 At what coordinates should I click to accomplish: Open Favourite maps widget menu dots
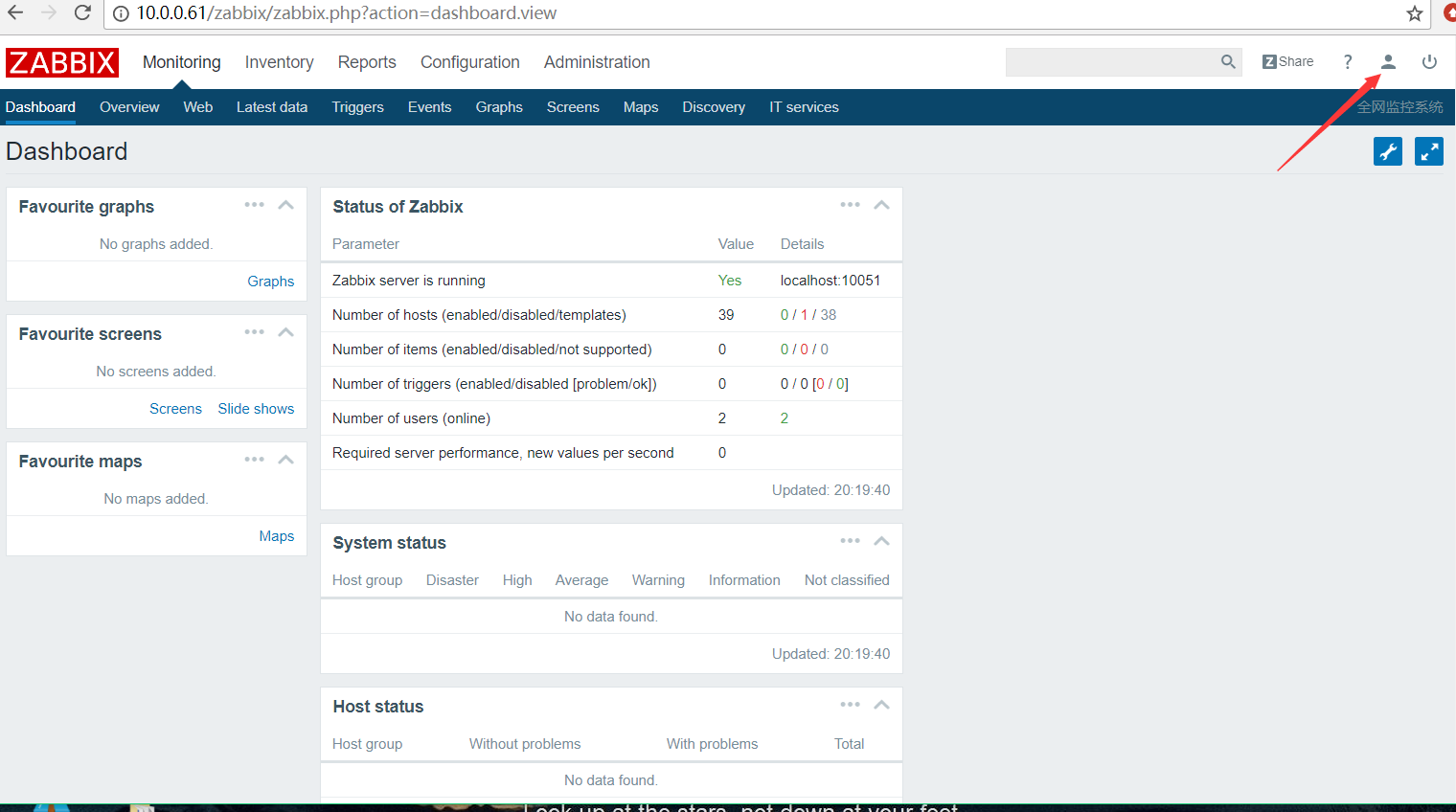point(254,460)
